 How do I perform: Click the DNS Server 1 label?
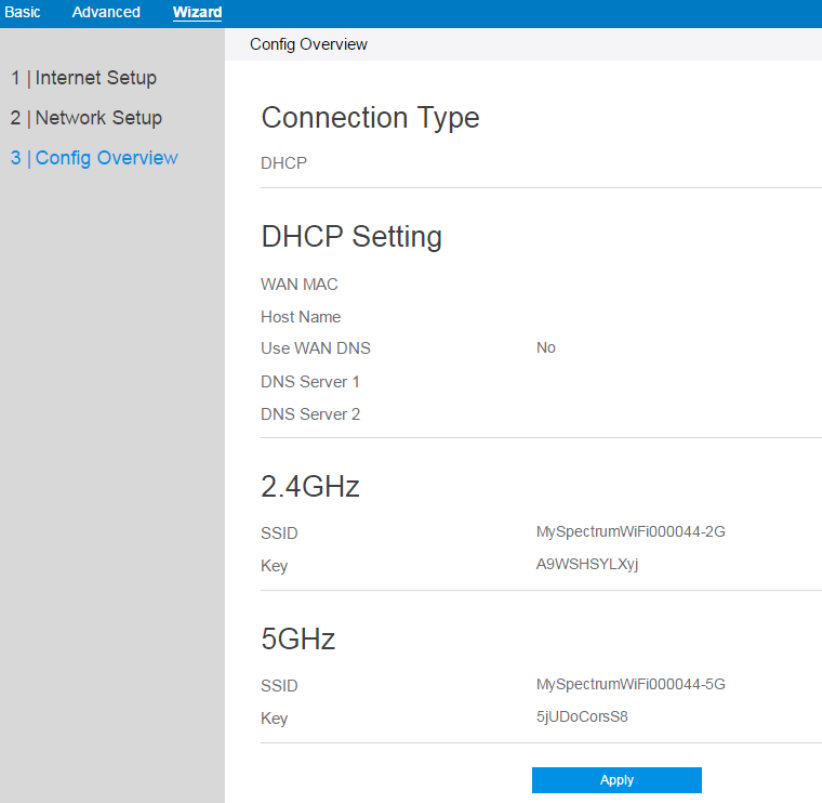click(310, 382)
